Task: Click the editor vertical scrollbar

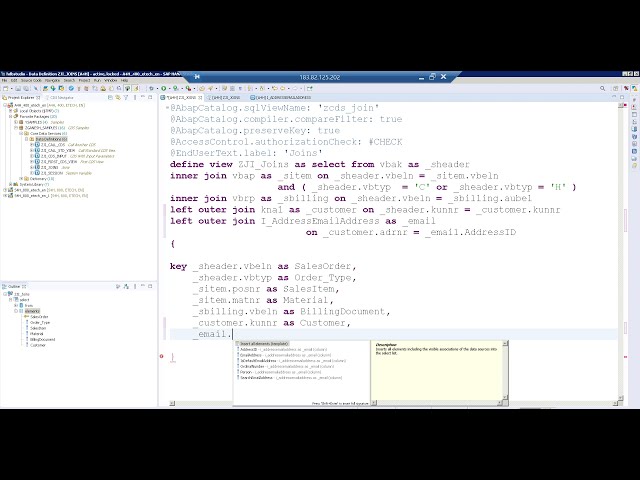Action: click(x=620, y=253)
